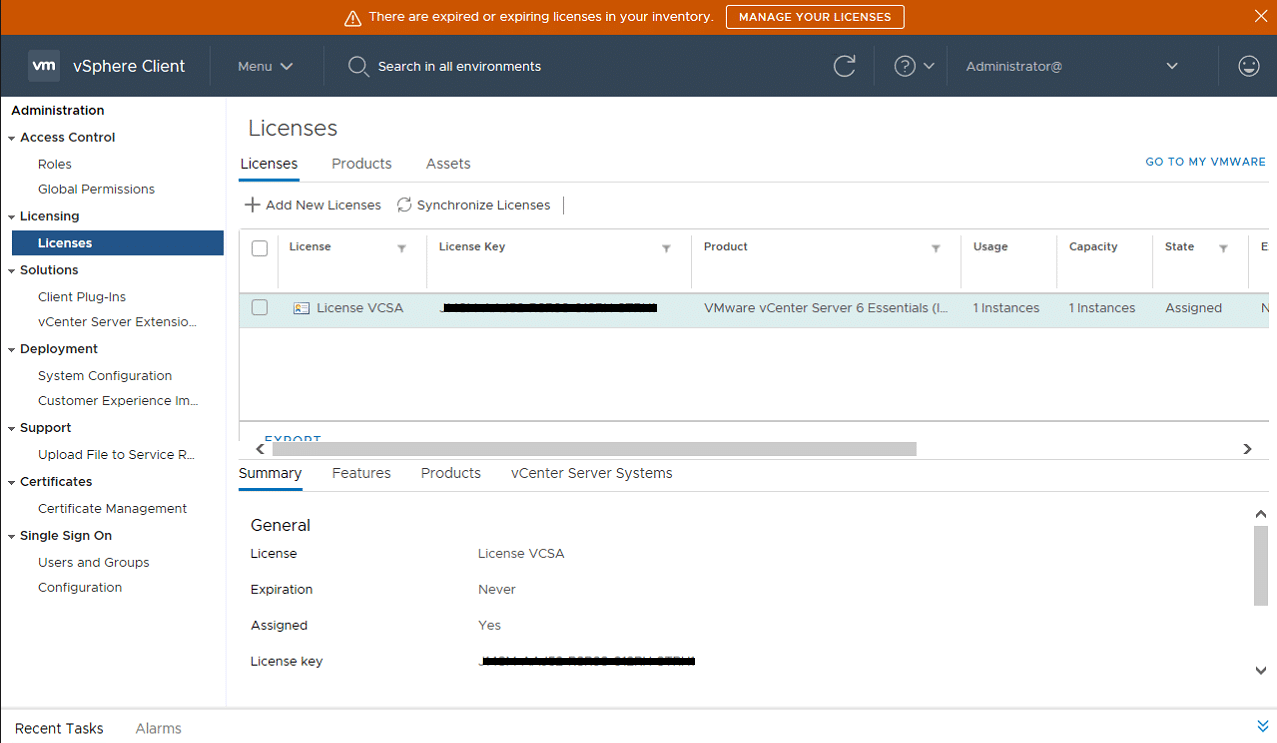This screenshot has height=743, width=1277.
Task: Switch to the Licenses tab
Action: pyautogui.click(x=269, y=164)
